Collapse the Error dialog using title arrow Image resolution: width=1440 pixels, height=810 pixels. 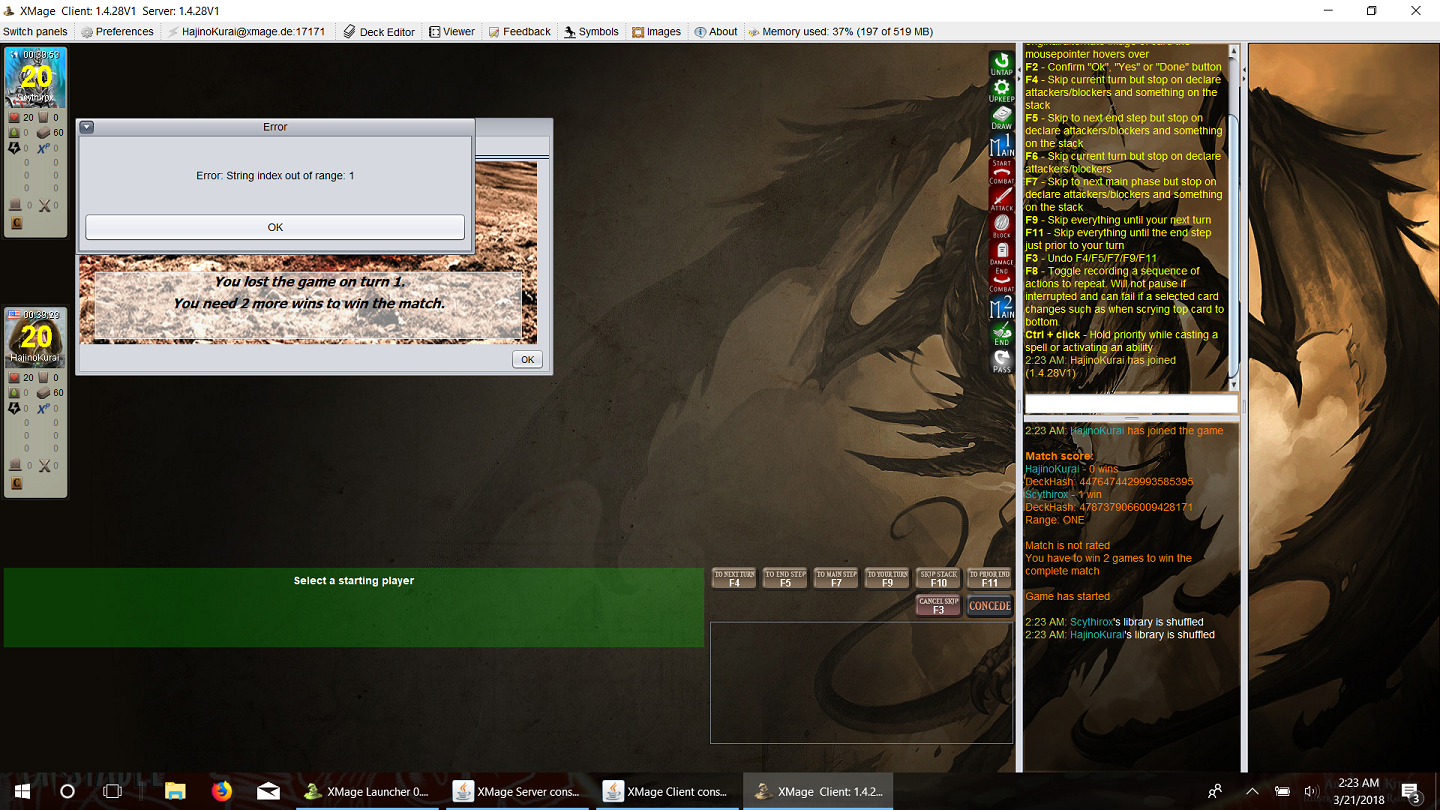pos(87,127)
